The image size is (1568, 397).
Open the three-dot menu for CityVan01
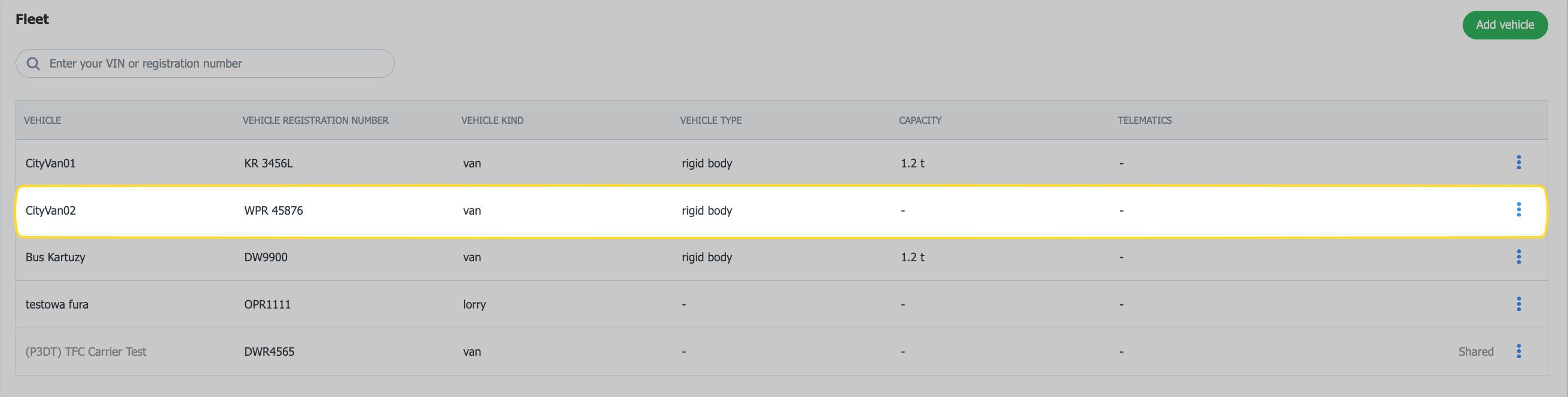(1518, 163)
